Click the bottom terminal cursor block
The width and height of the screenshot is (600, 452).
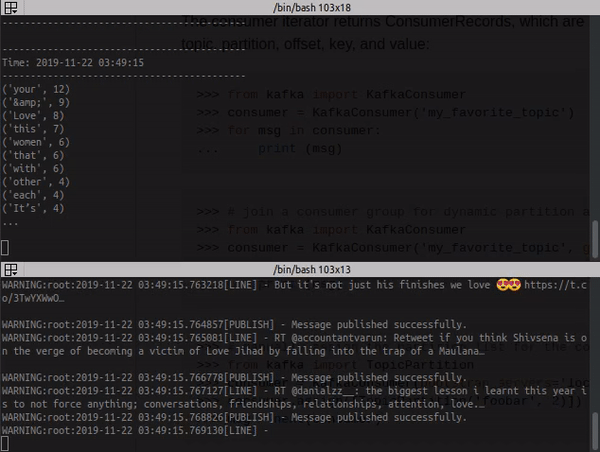click(x=5, y=444)
